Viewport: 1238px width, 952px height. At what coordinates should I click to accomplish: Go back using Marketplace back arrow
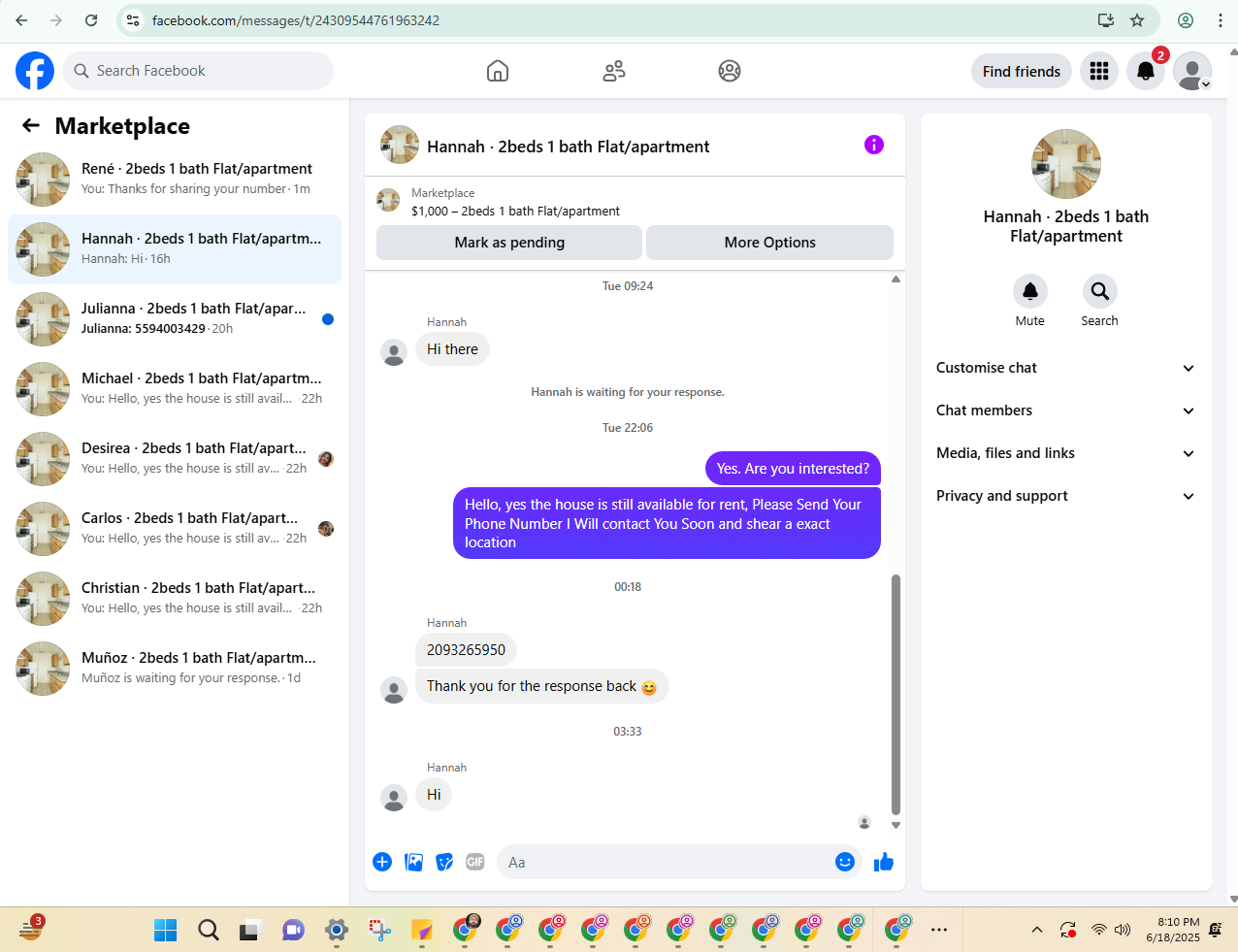tap(31, 125)
